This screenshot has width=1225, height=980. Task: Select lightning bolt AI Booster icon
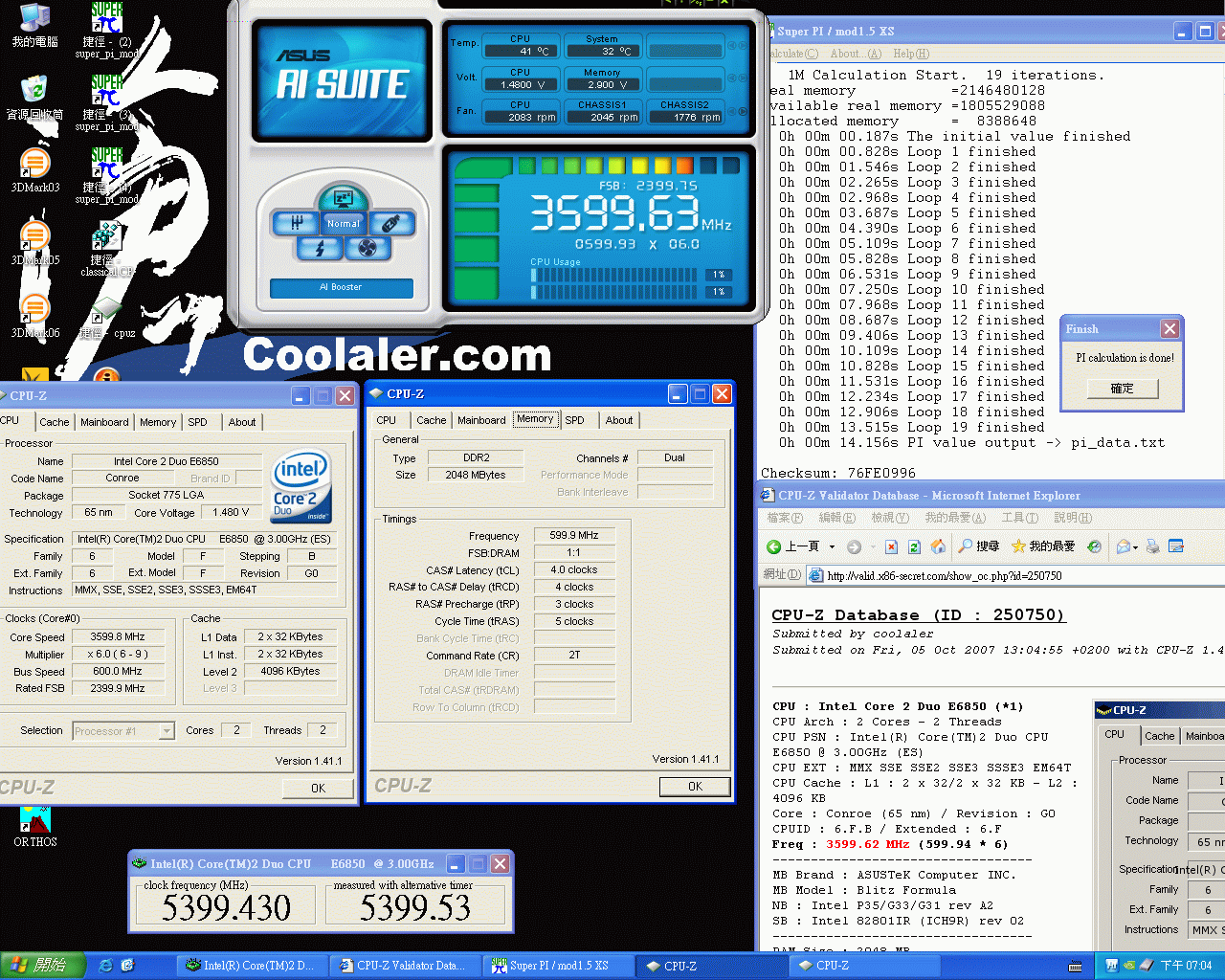point(321,248)
